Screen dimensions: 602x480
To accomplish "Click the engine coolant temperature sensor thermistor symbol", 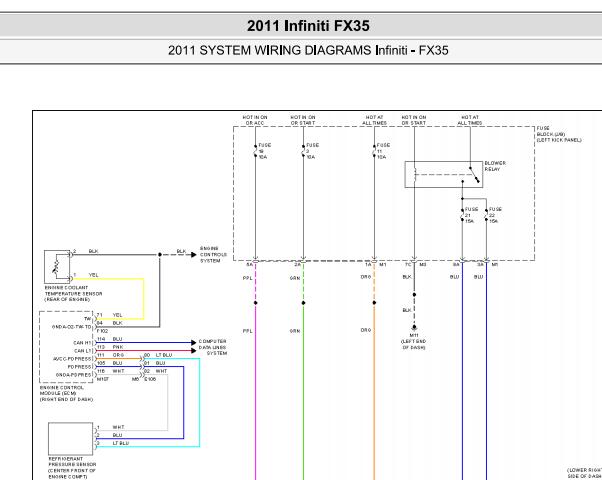I will (x=57, y=266).
